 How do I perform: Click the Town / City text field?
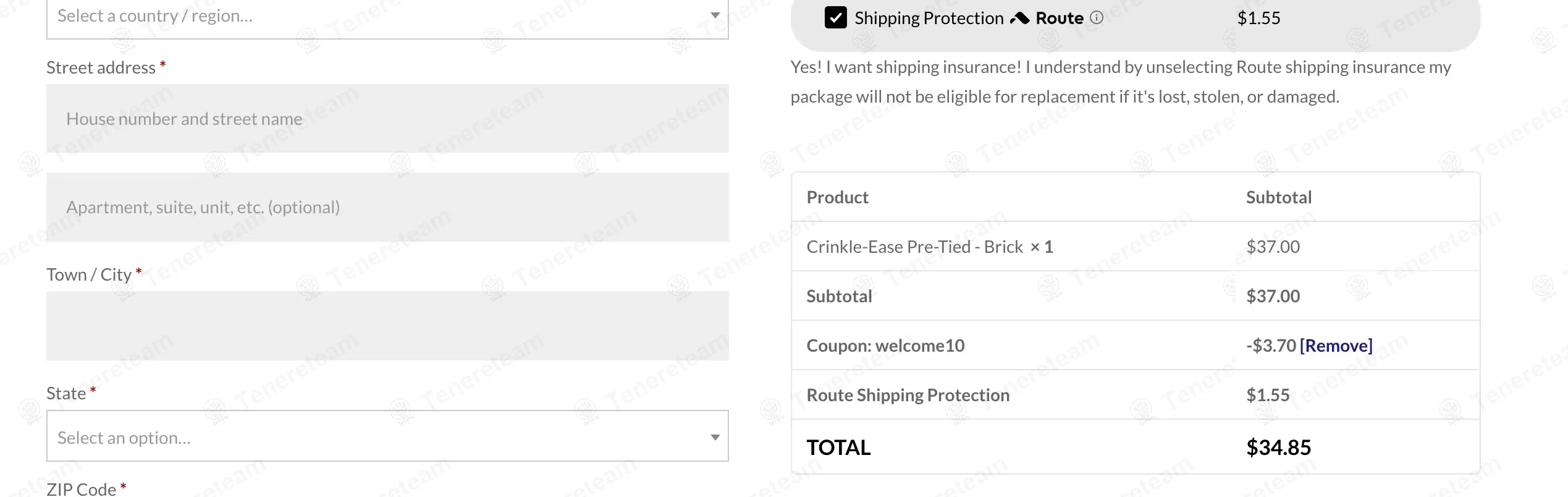click(x=387, y=326)
